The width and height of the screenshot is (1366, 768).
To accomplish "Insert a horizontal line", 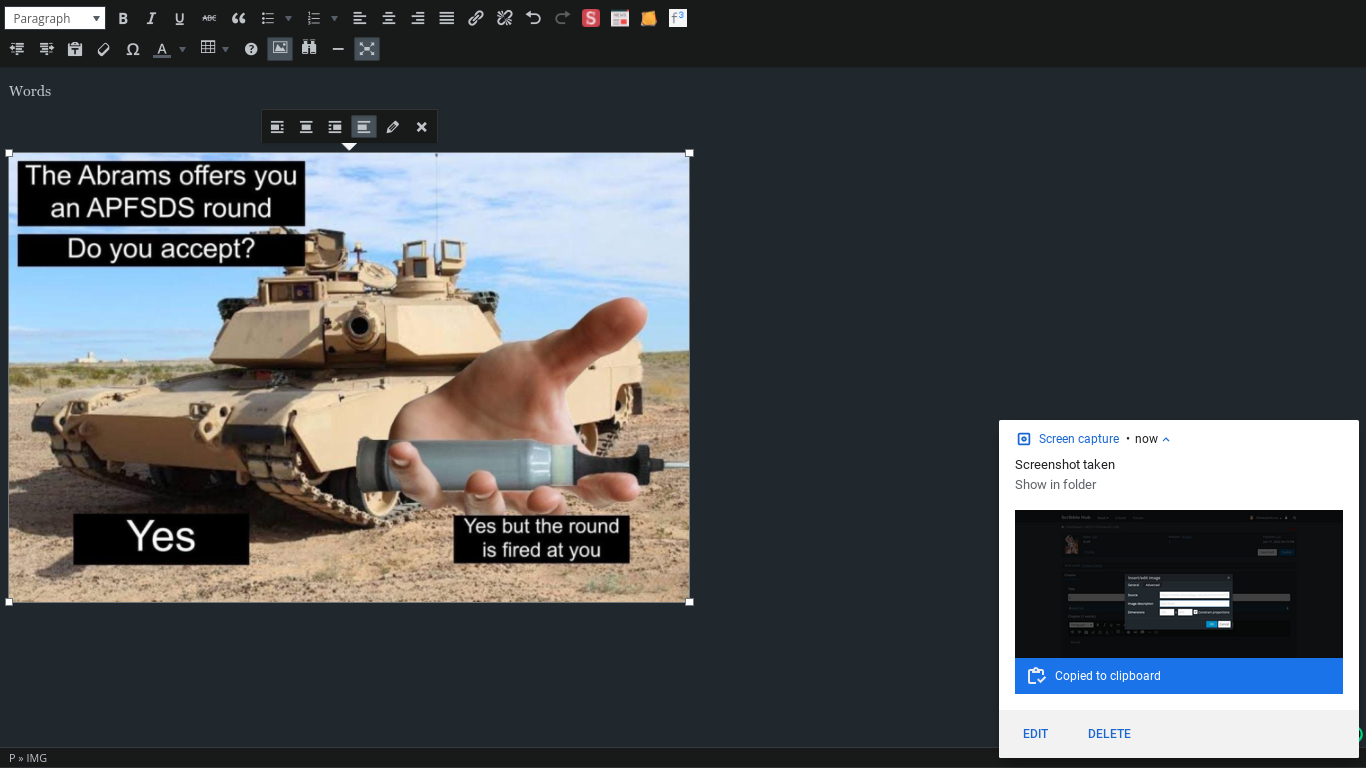I will (x=337, y=48).
